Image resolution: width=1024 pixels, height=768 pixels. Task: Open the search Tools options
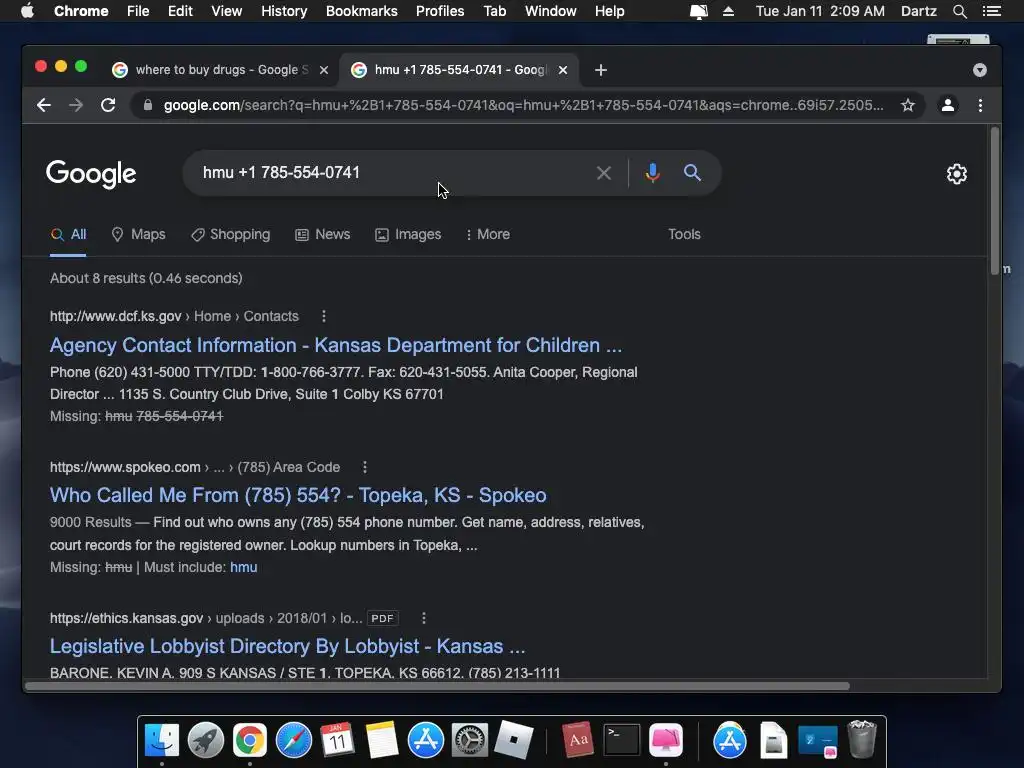click(x=684, y=234)
